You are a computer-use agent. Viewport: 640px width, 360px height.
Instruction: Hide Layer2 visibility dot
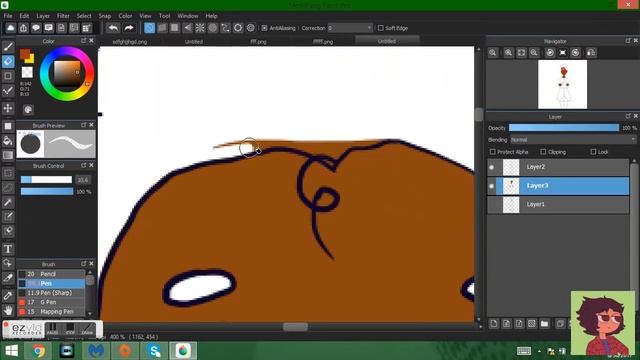coord(491,167)
